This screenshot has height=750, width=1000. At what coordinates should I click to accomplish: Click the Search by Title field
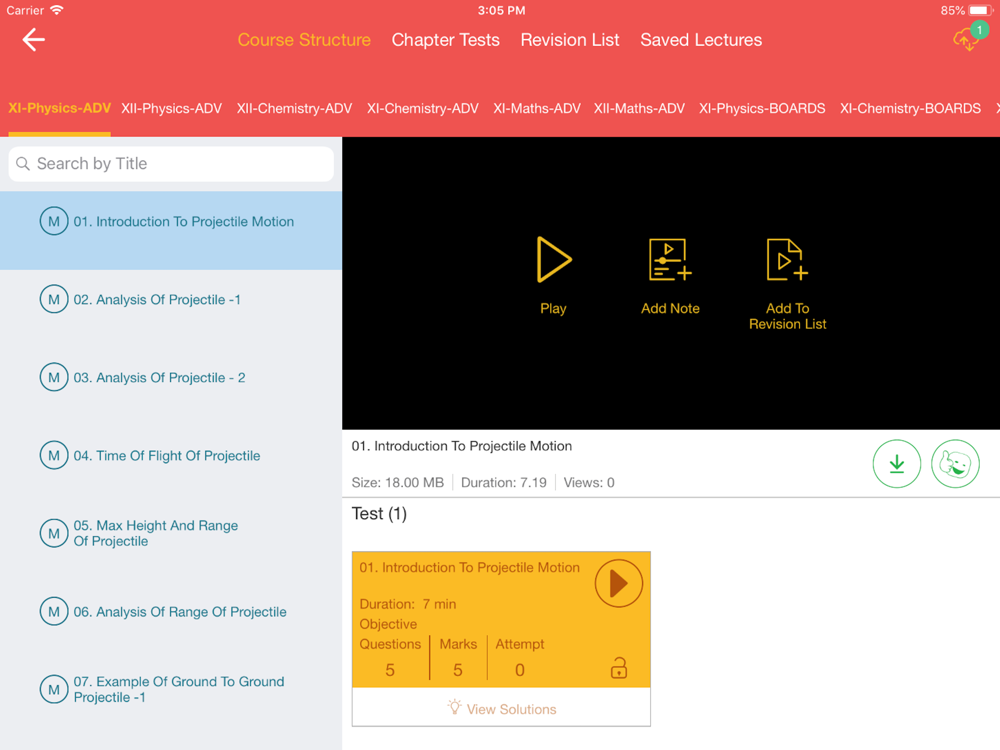(x=171, y=164)
